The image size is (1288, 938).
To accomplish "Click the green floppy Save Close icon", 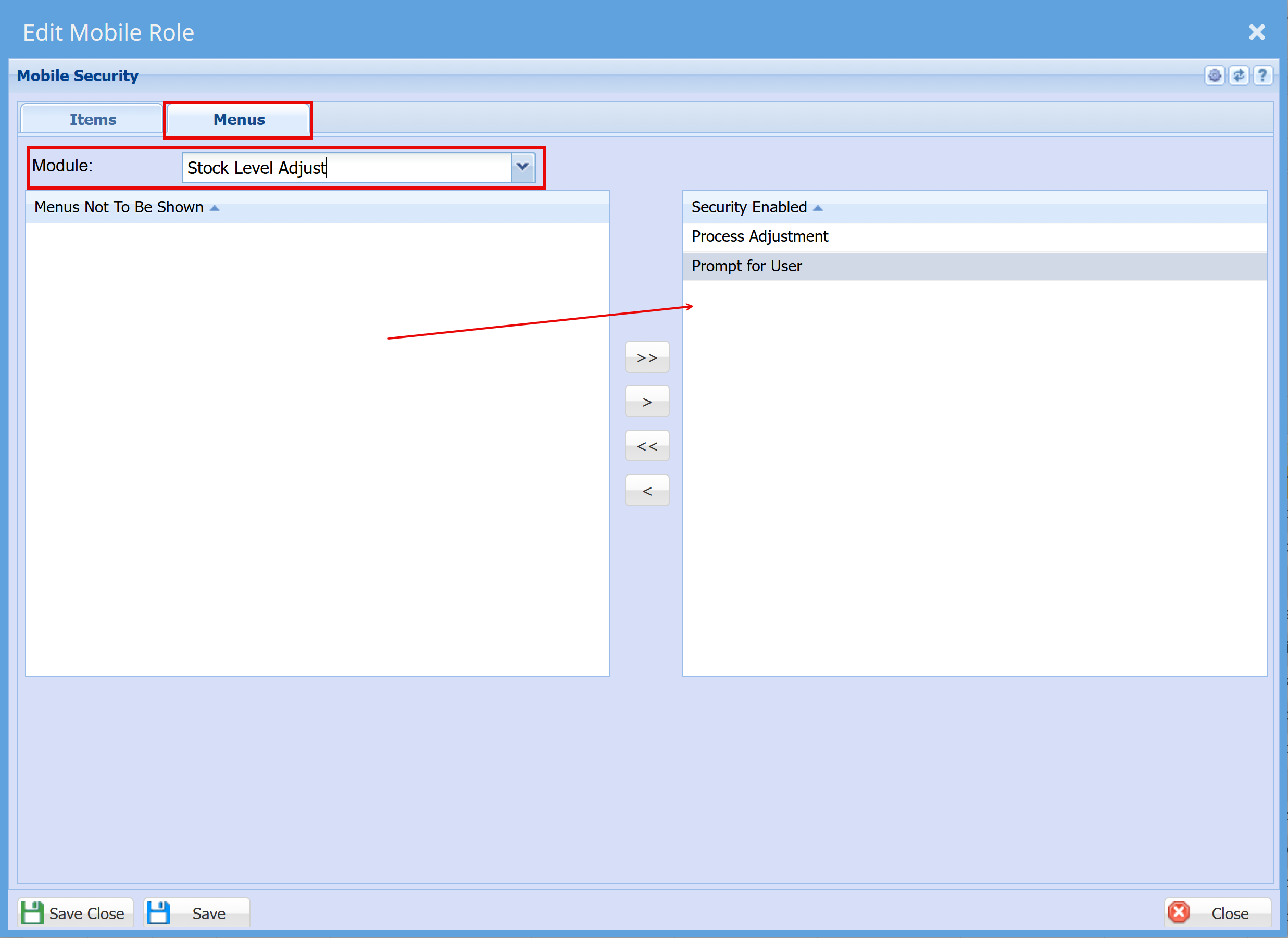I will coord(32,912).
